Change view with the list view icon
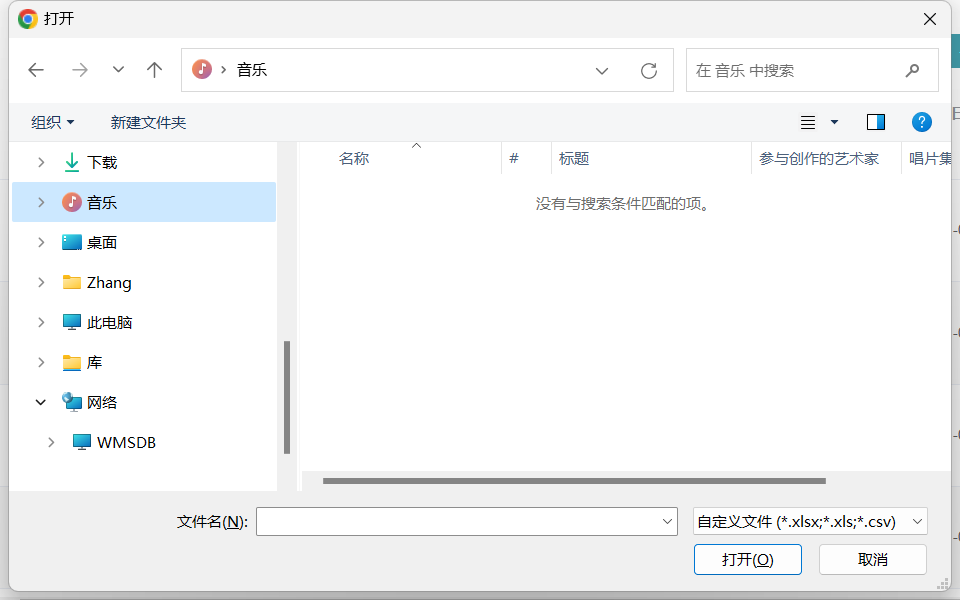Viewport: 960px width, 600px height. 808,122
